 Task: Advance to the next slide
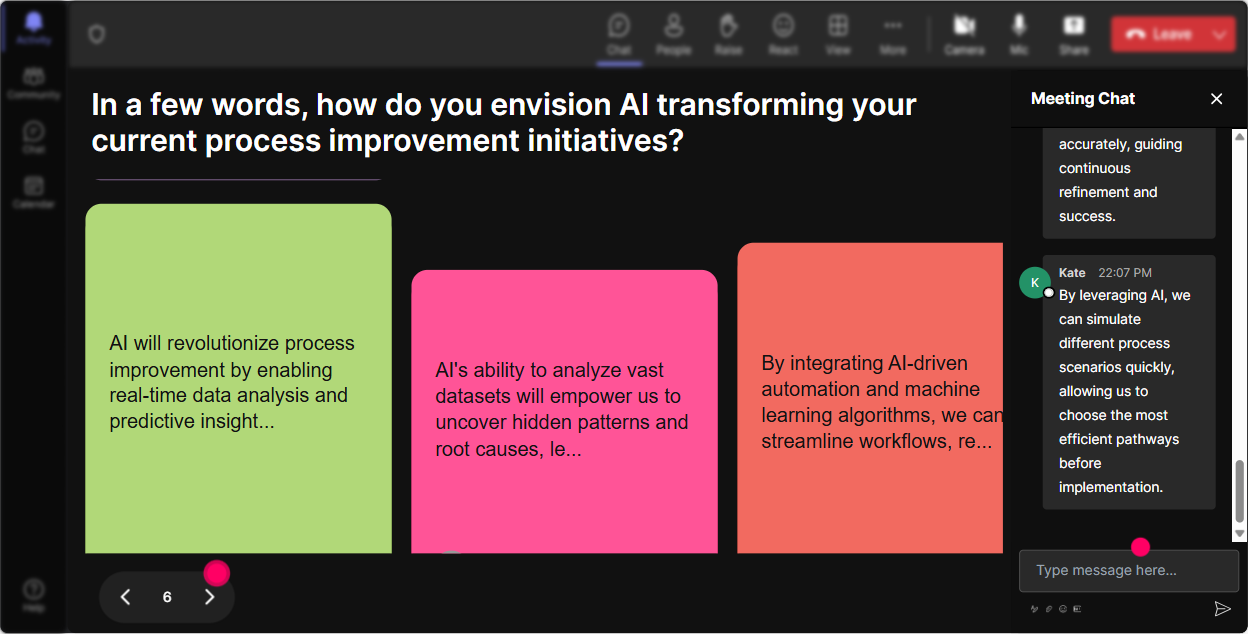(209, 597)
